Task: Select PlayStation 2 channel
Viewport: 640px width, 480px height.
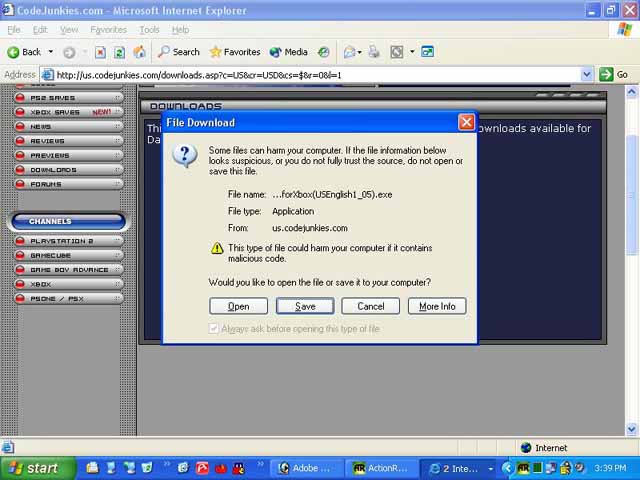Action: [x=69, y=241]
